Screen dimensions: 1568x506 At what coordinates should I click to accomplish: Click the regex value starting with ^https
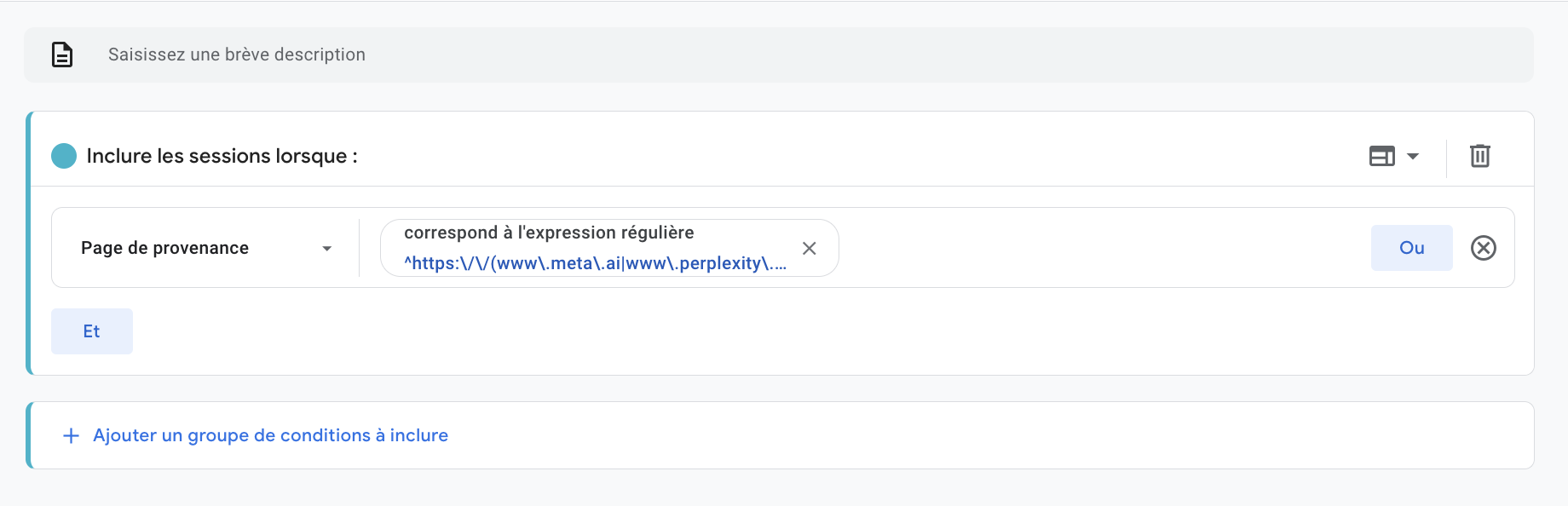tap(595, 263)
